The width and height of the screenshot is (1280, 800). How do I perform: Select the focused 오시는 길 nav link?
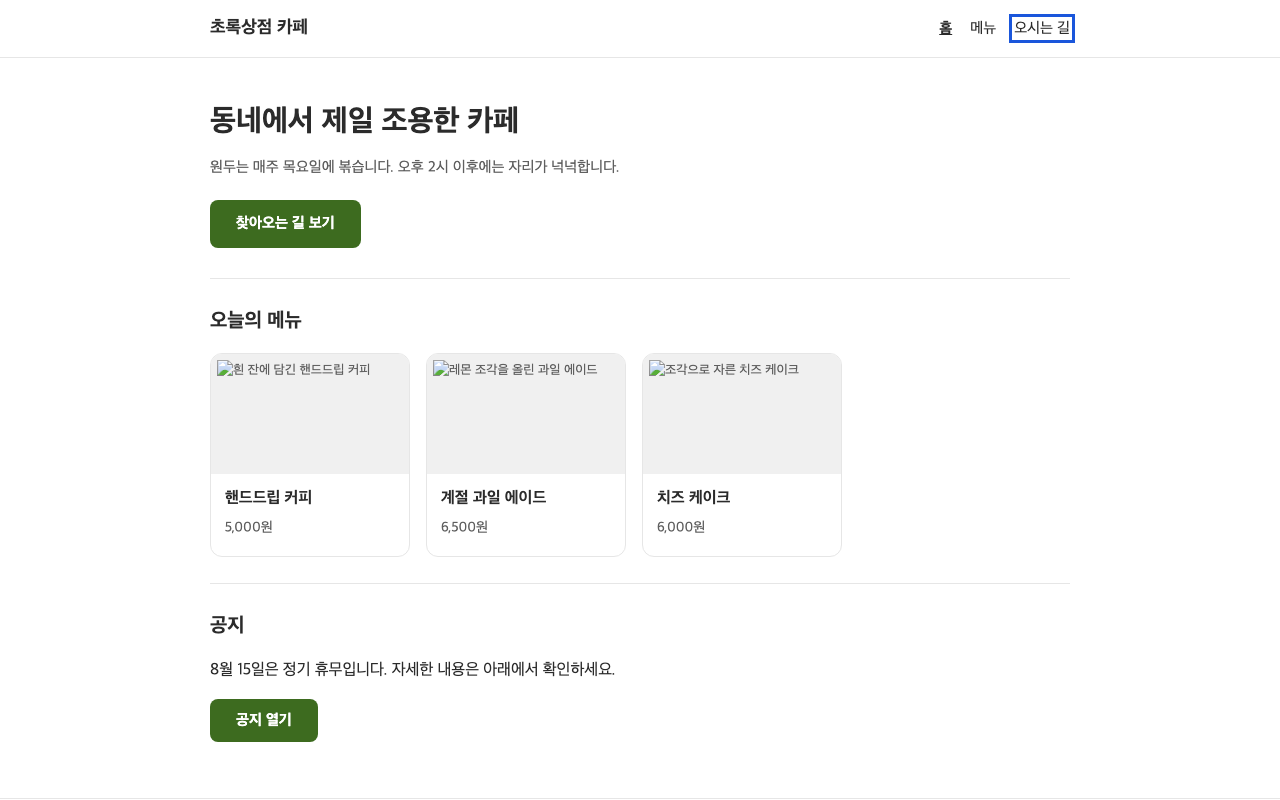pos(1042,28)
